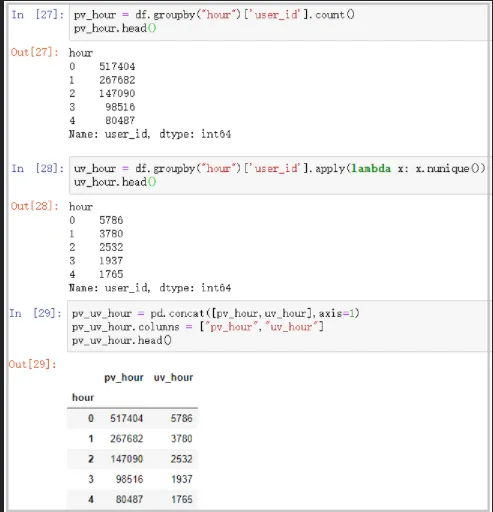The height and width of the screenshot is (512, 493).
Task: Click value 98516 in Out[27] output
Action: (120, 107)
